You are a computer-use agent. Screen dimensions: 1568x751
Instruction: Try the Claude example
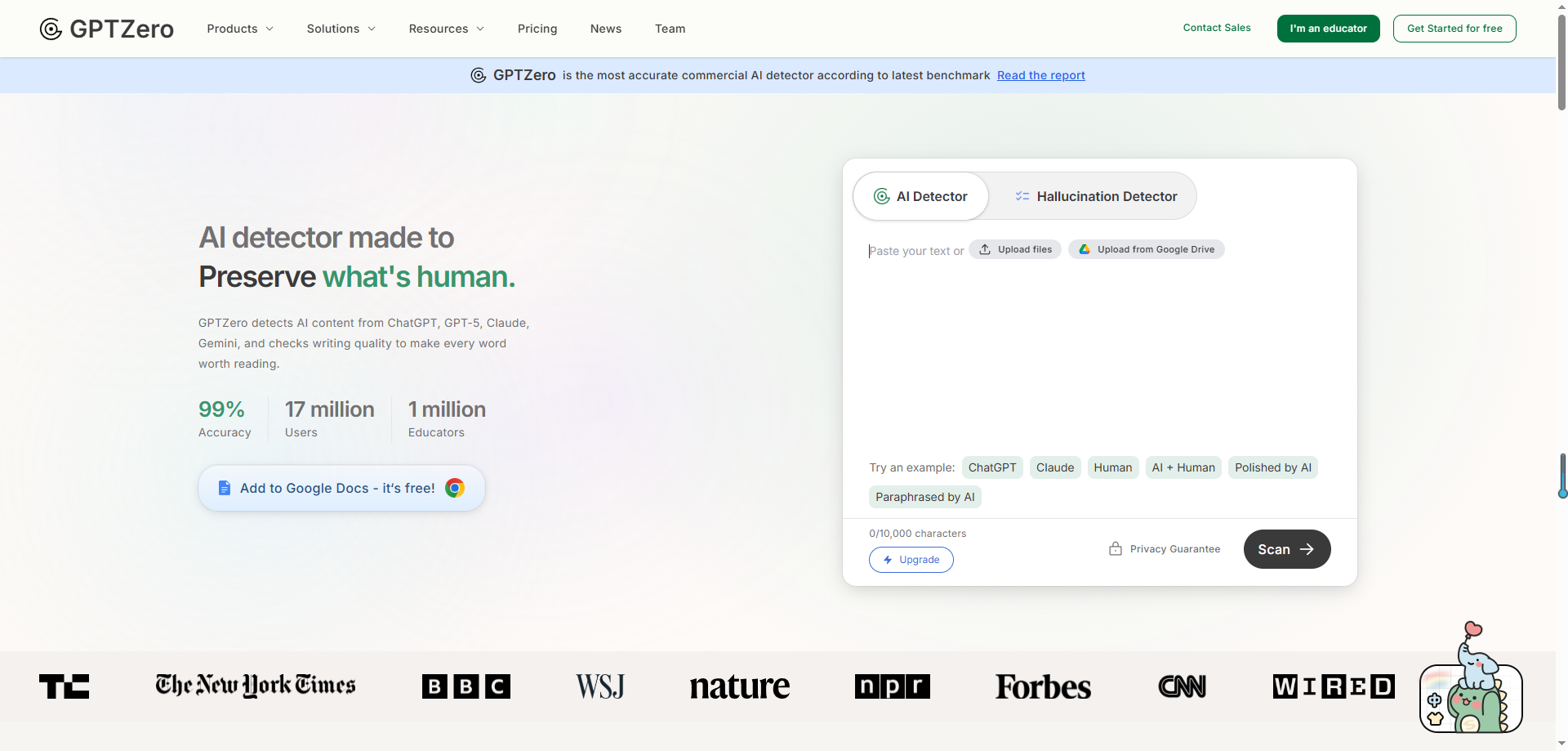click(x=1055, y=467)
